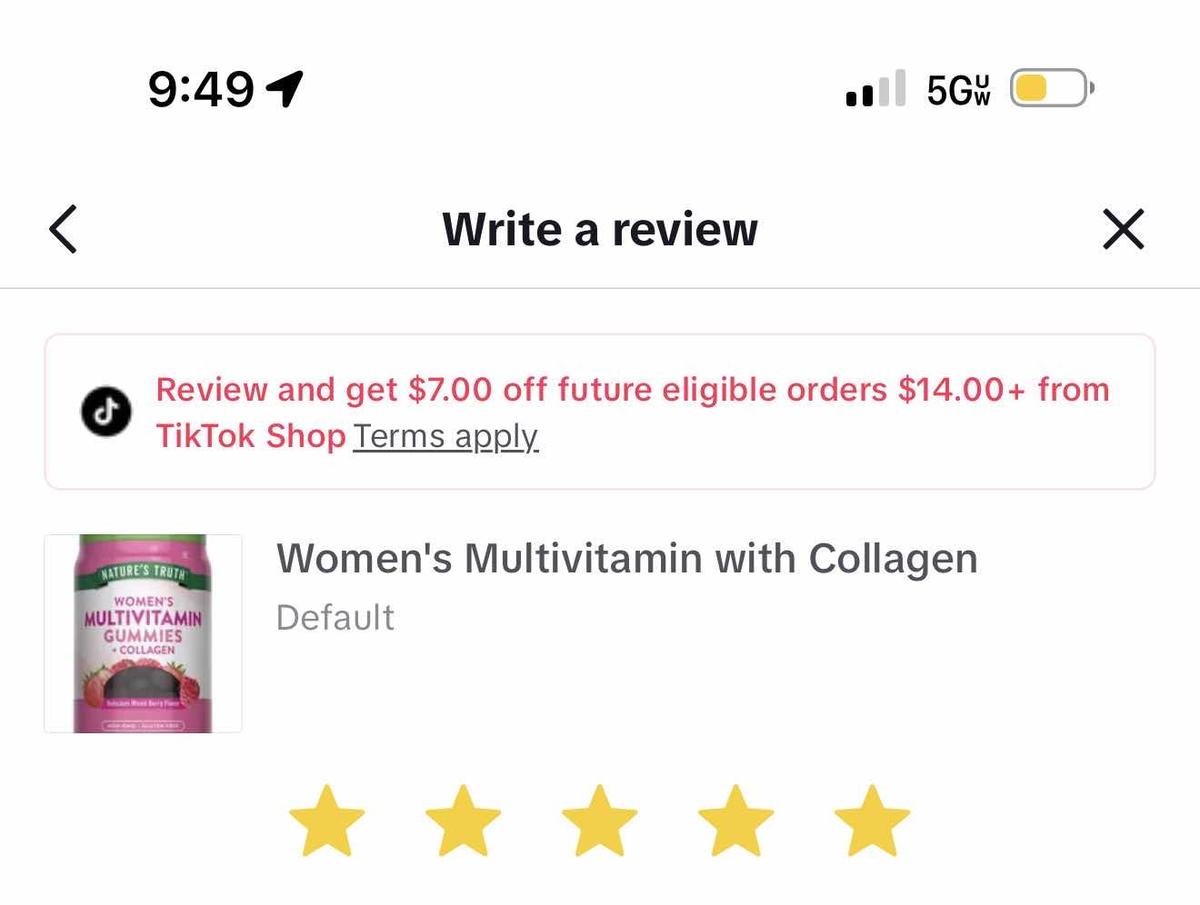Tap the $7.00 off review offer text

point(632,389)
